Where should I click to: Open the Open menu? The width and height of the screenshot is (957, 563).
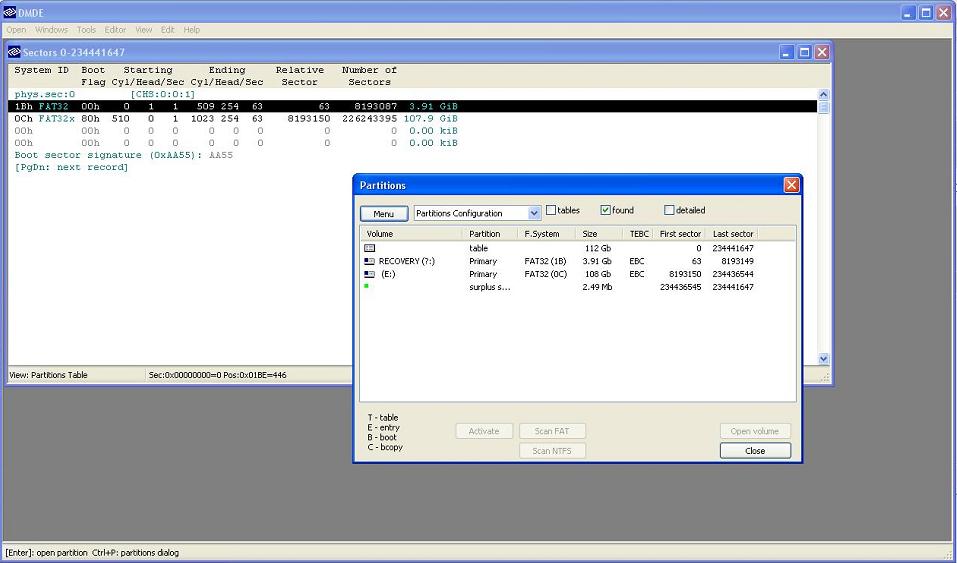tap(16, 29)
